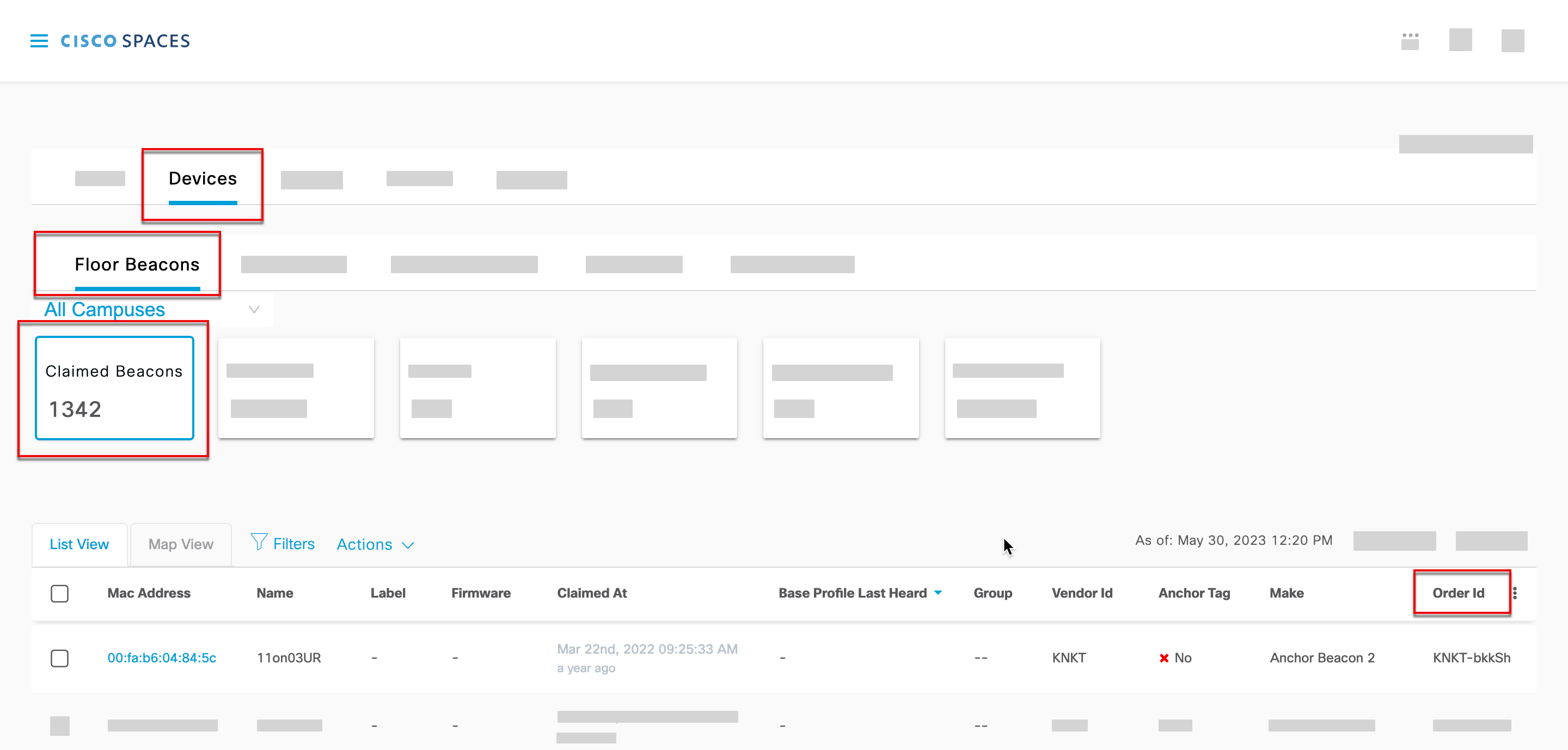Sort by Claimed At column header

(x=592, y=593)
